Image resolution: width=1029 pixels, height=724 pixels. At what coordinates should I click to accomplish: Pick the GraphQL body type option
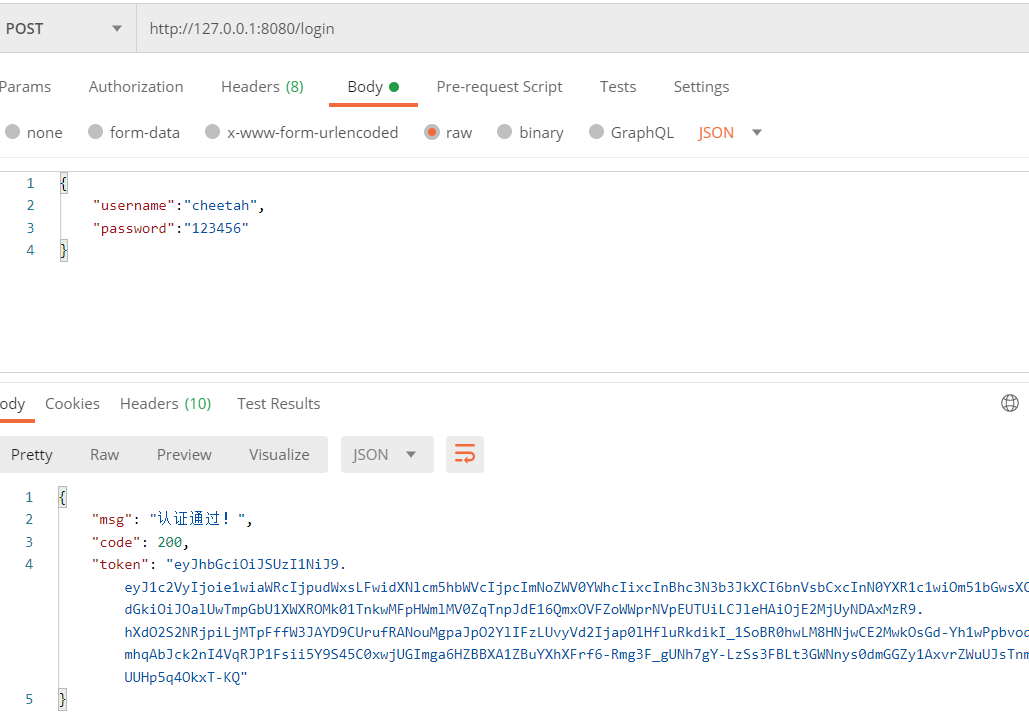(x=597, y=132)
